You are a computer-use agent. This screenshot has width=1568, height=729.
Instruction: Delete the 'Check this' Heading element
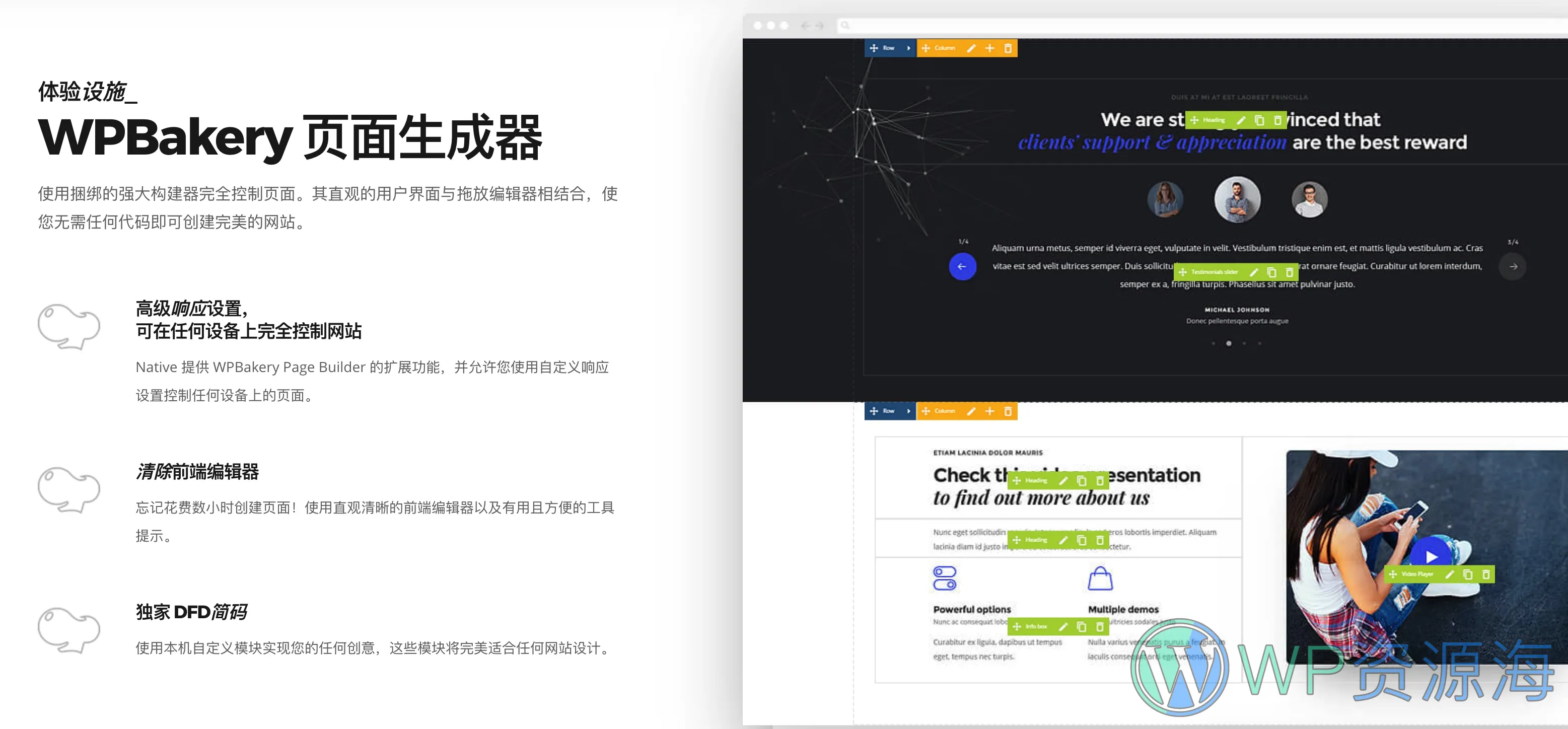(1100, 481)
